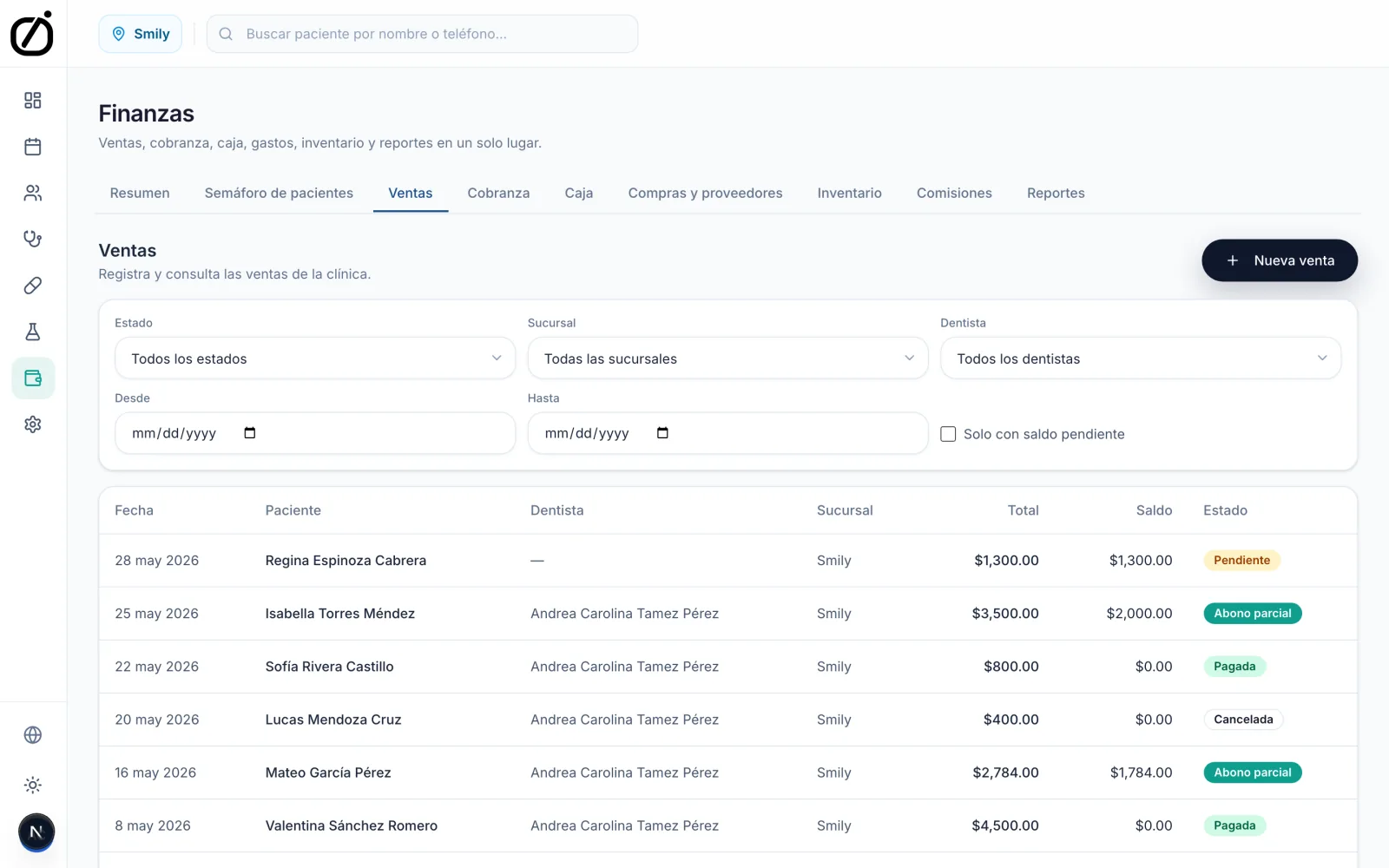This screenshot has height=868, width=1389.
Task: Click the globe language icon
Action: click(33, 735)
